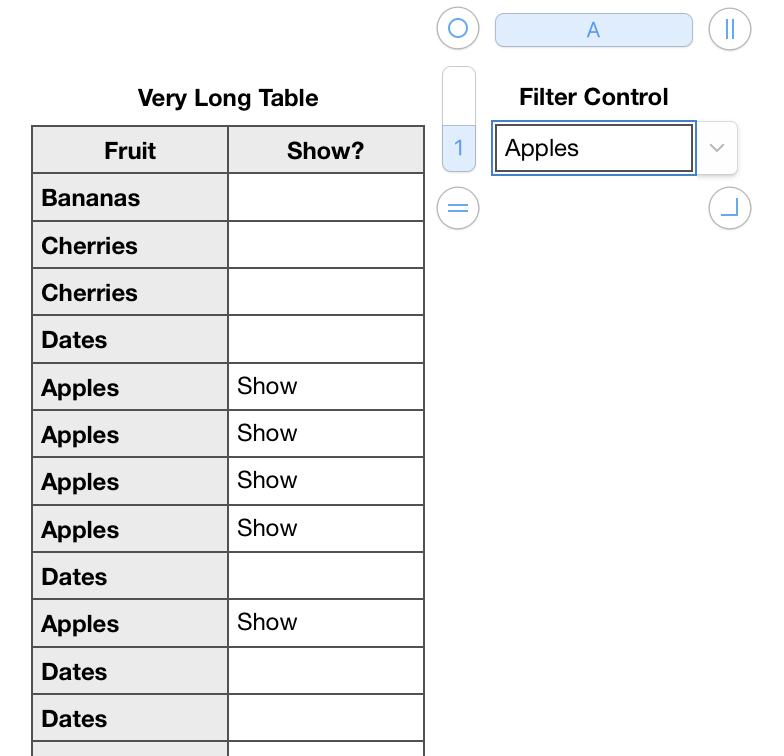Click the add-column handle with vertical bars
The height and width of the screenshot is (756, 784).
pos(729,29)
